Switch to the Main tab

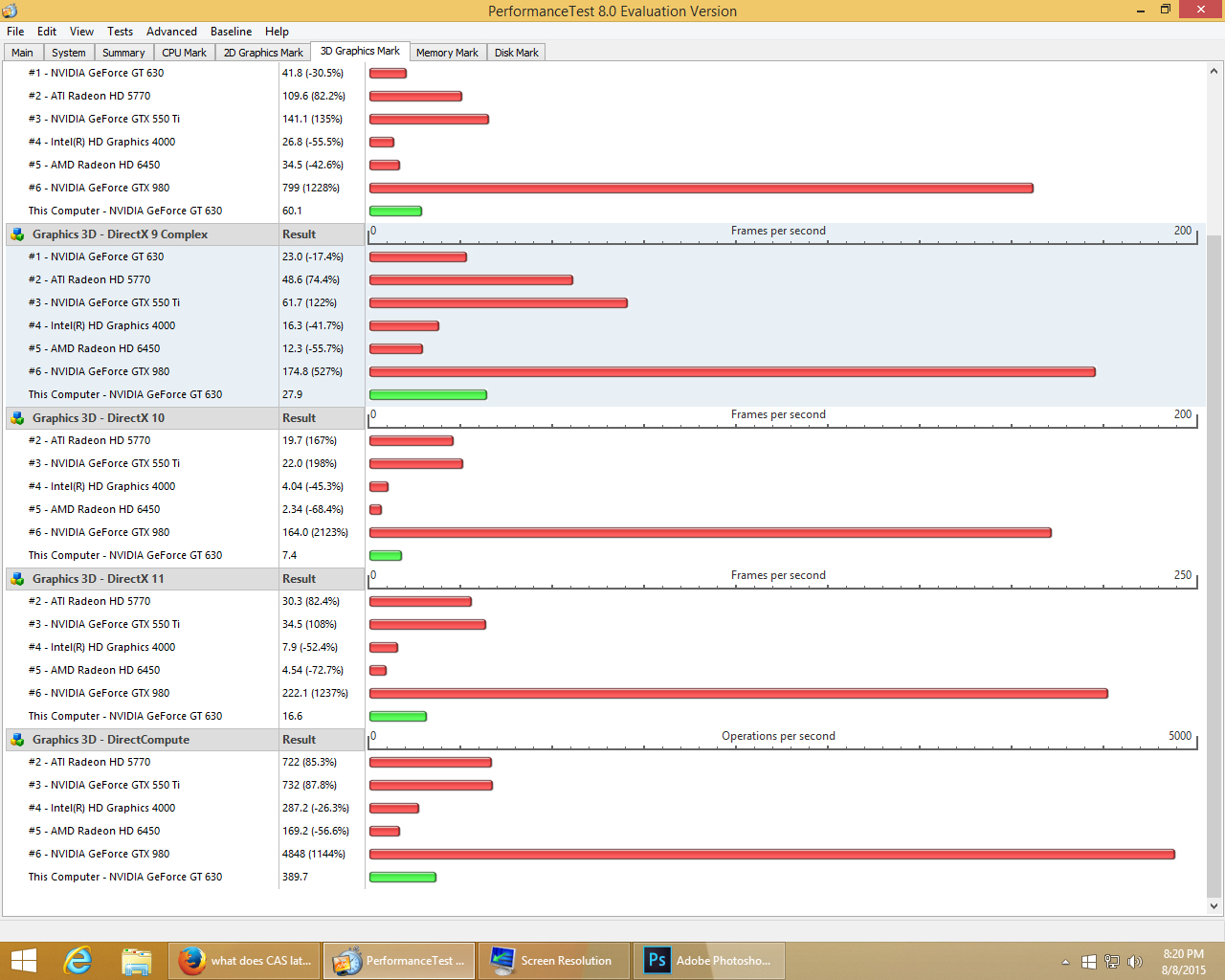pos(23,53)
